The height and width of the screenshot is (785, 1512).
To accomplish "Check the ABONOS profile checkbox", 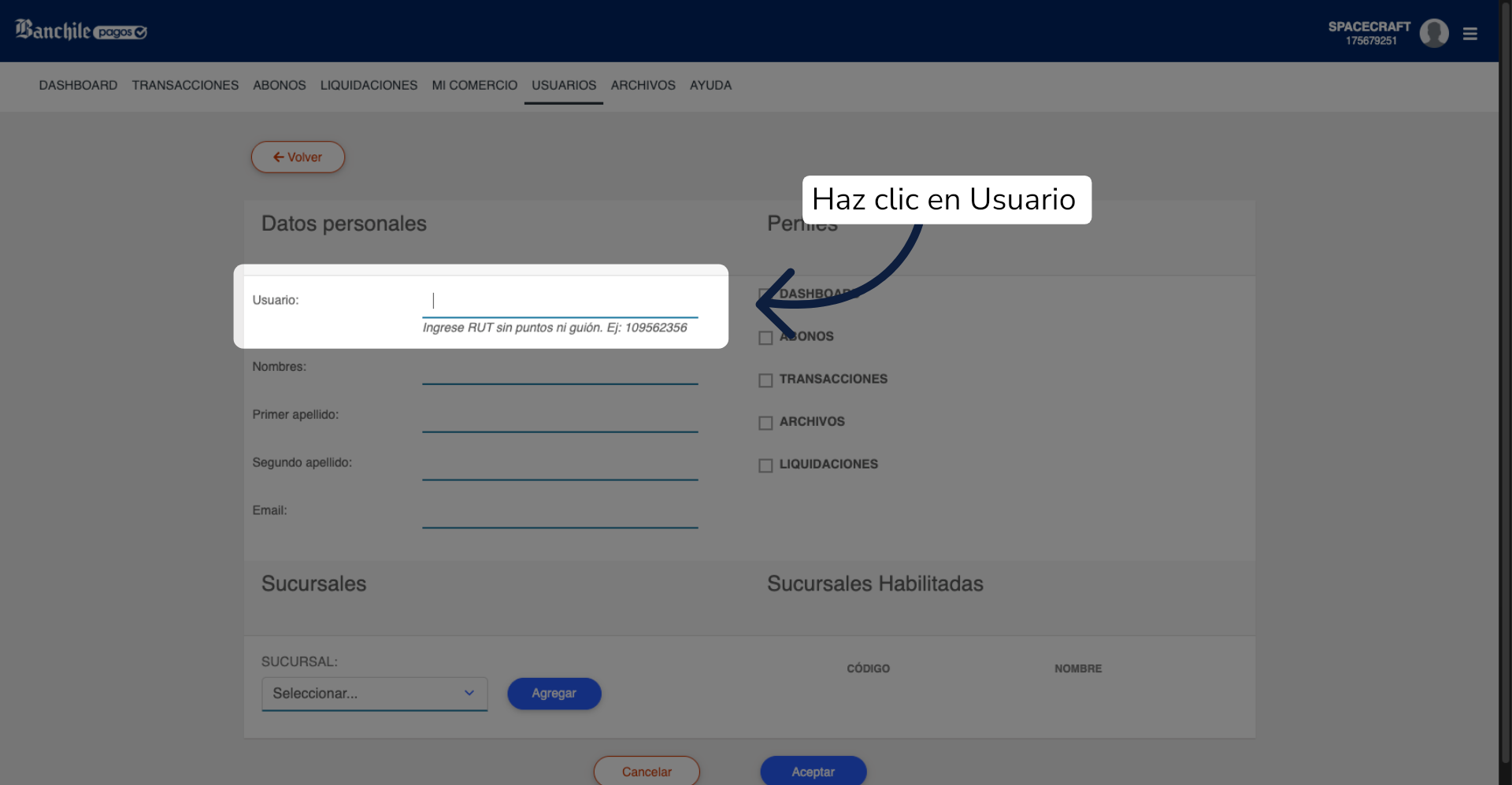I will coord(765,338).
